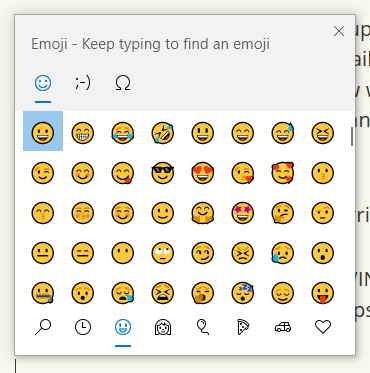Open the Kaomoji ;-) tab

(83, 83)
